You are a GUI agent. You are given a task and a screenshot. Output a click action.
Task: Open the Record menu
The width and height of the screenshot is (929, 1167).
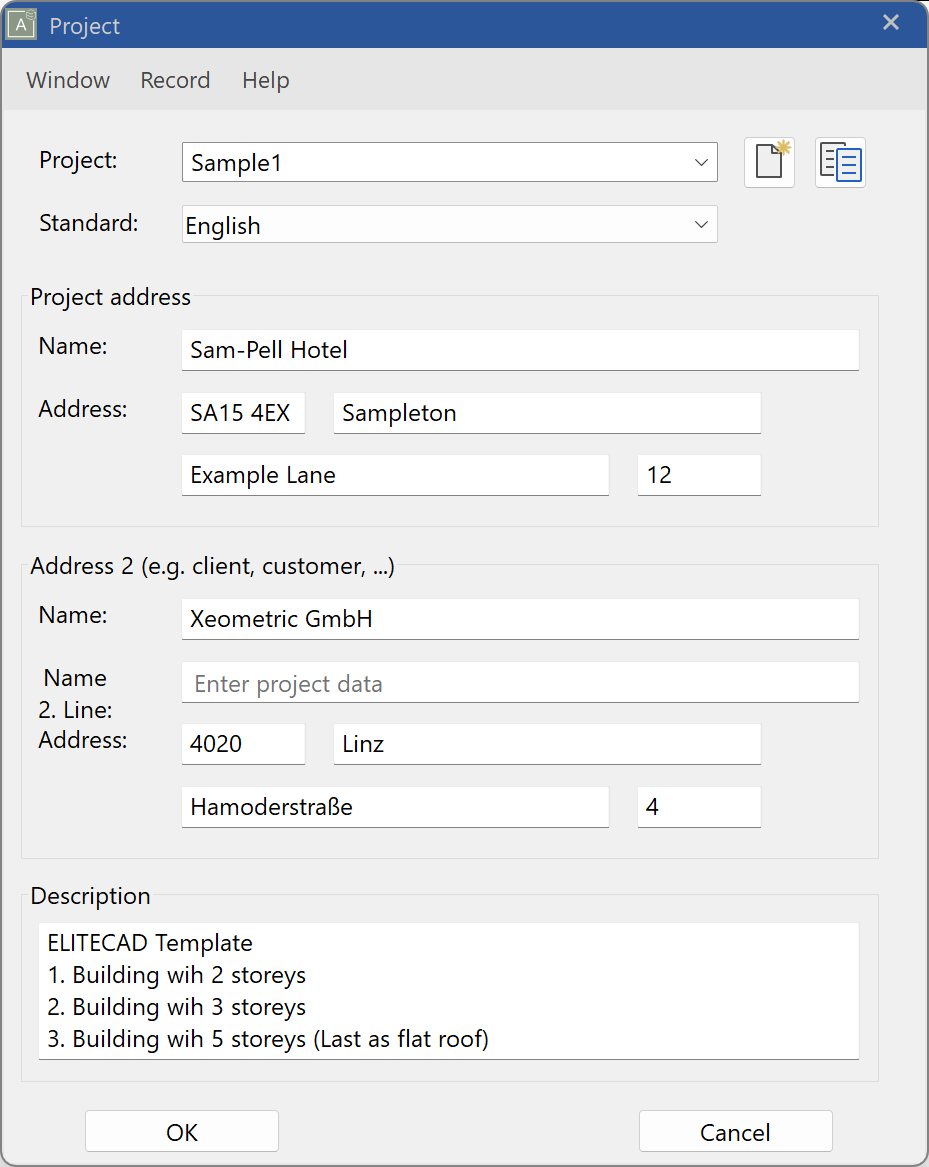(x=174, y=80)
